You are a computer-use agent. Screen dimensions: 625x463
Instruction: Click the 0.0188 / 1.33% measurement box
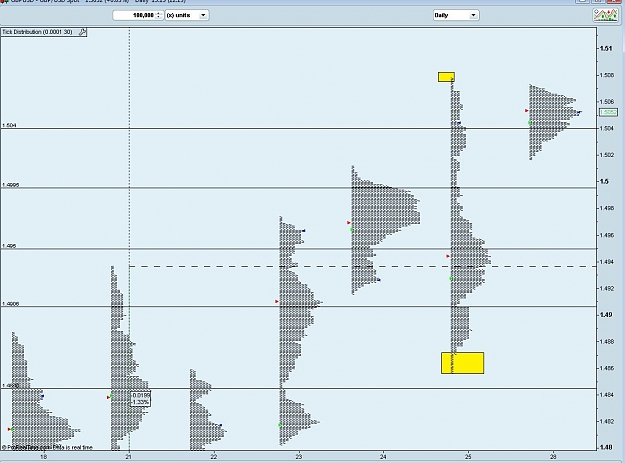click(141, 398)
